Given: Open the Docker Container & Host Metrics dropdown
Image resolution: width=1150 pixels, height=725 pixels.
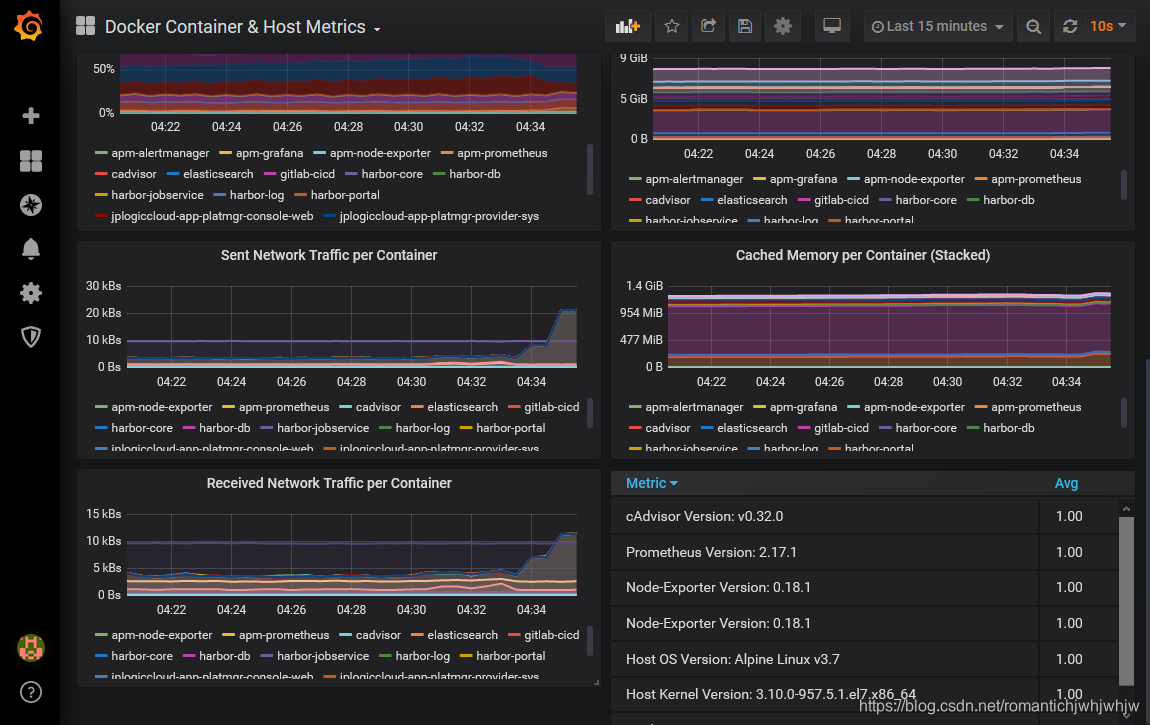Looking at the screenshot, I should pos(242,27).
